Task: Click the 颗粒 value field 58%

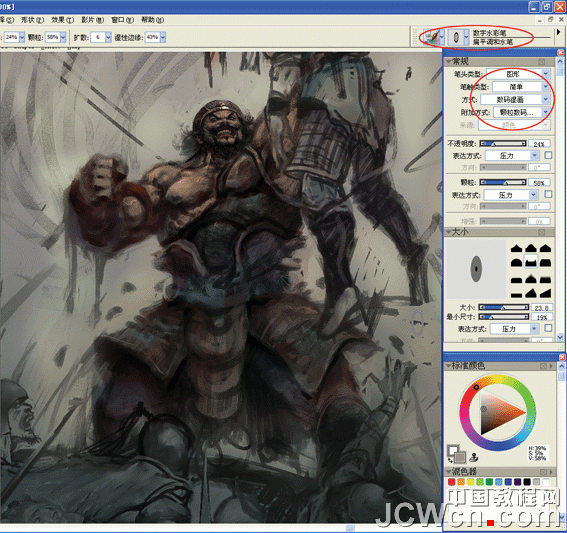Action: (x=539, y=183)
